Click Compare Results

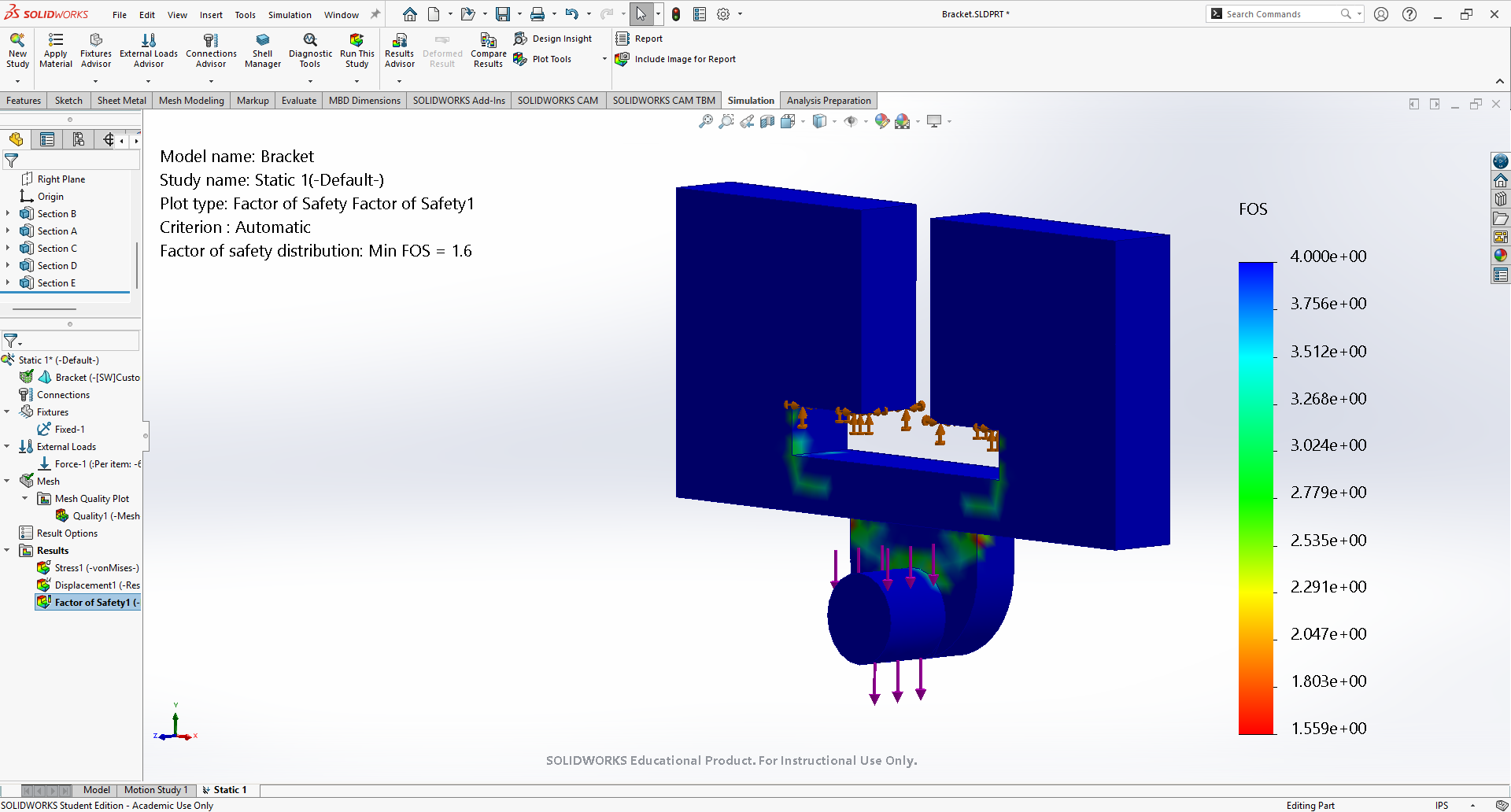[x=488, y=50]
